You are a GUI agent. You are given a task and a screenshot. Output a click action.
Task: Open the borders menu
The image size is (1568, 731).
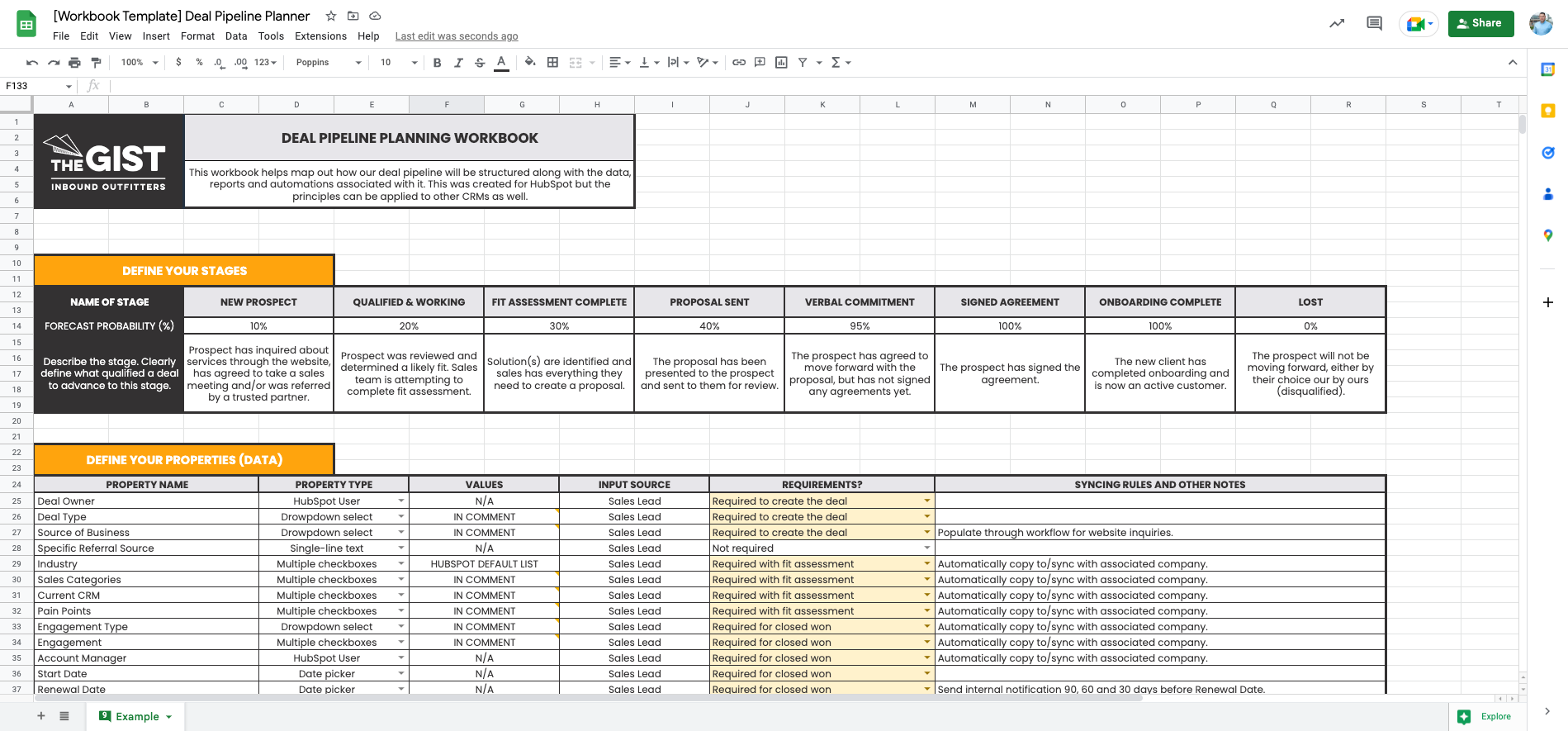click(552, 63)
